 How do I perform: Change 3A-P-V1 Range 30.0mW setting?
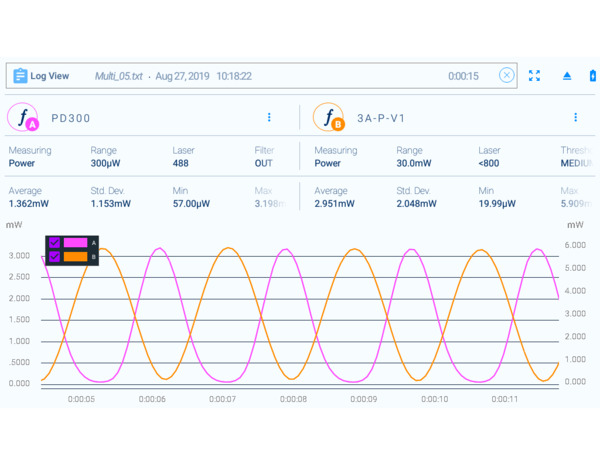pos(412,163)
